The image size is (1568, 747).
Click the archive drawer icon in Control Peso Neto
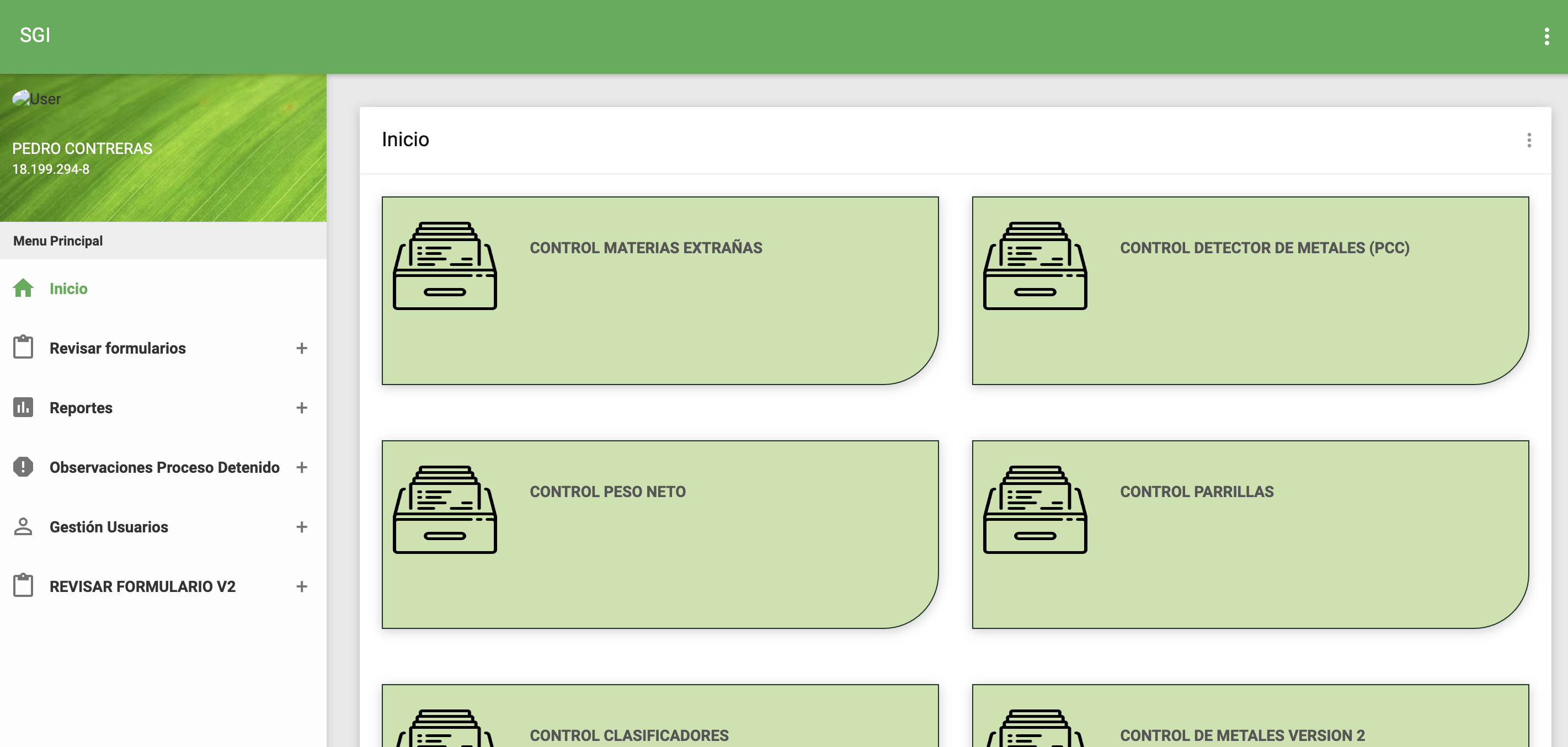(x=445, y=510)
